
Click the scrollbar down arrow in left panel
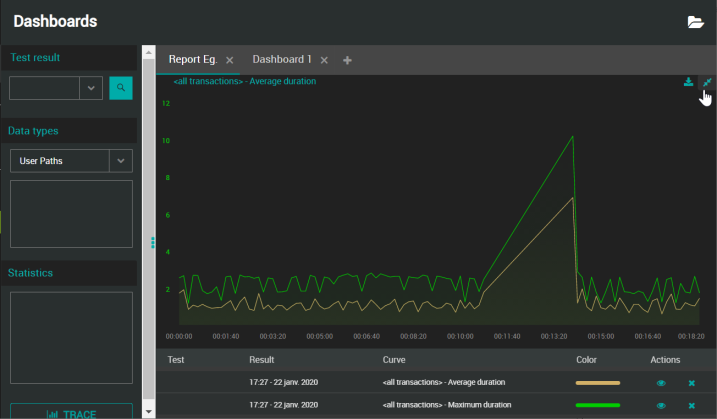point(149,411)
